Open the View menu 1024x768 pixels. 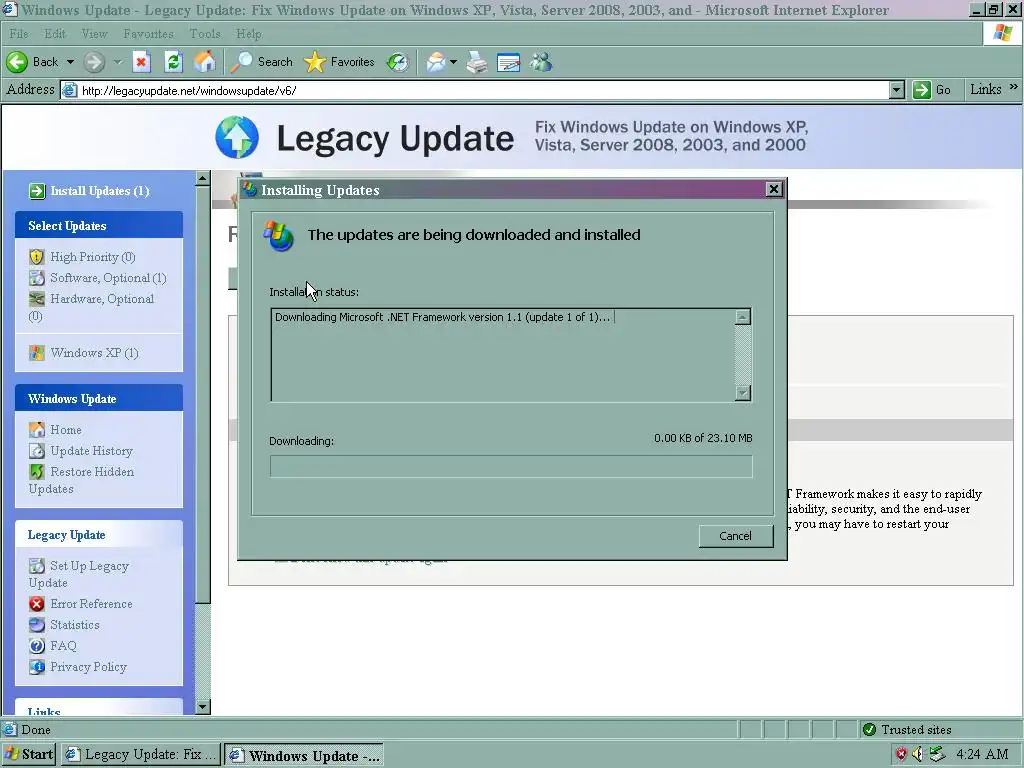click(x=94, y=33)
